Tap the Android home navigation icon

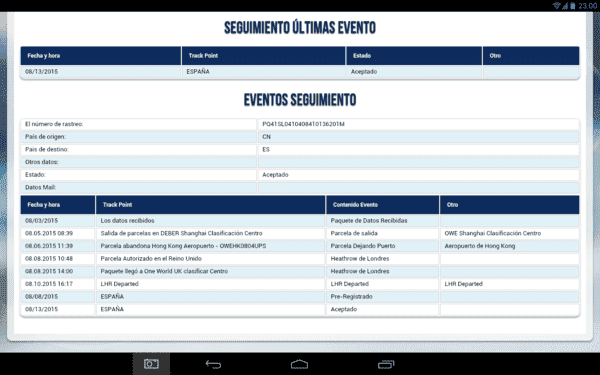coord(299,364)
